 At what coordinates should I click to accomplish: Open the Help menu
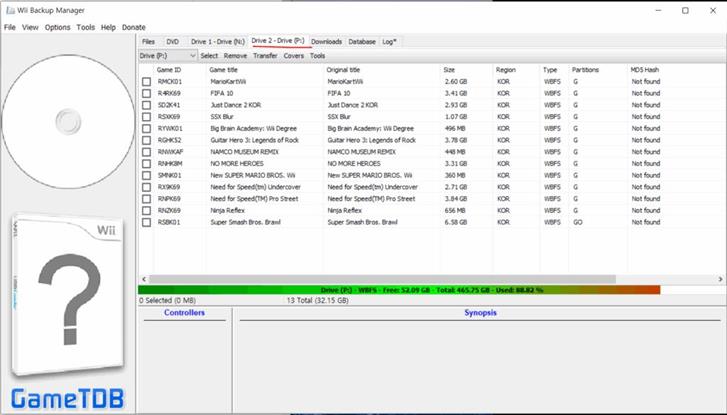[108, 27]
